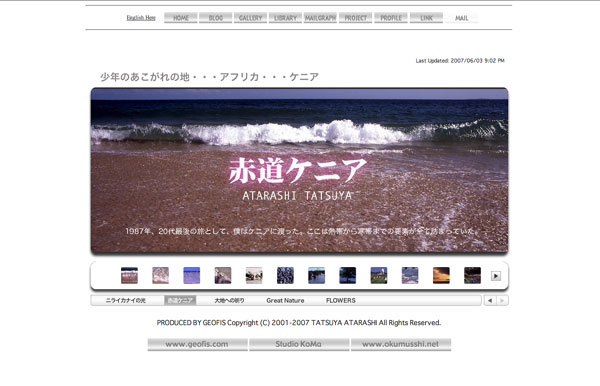Switch to the 大地への祈り gallery tab
This screenshot has width=600, height=386.
(x=229, y=301)
